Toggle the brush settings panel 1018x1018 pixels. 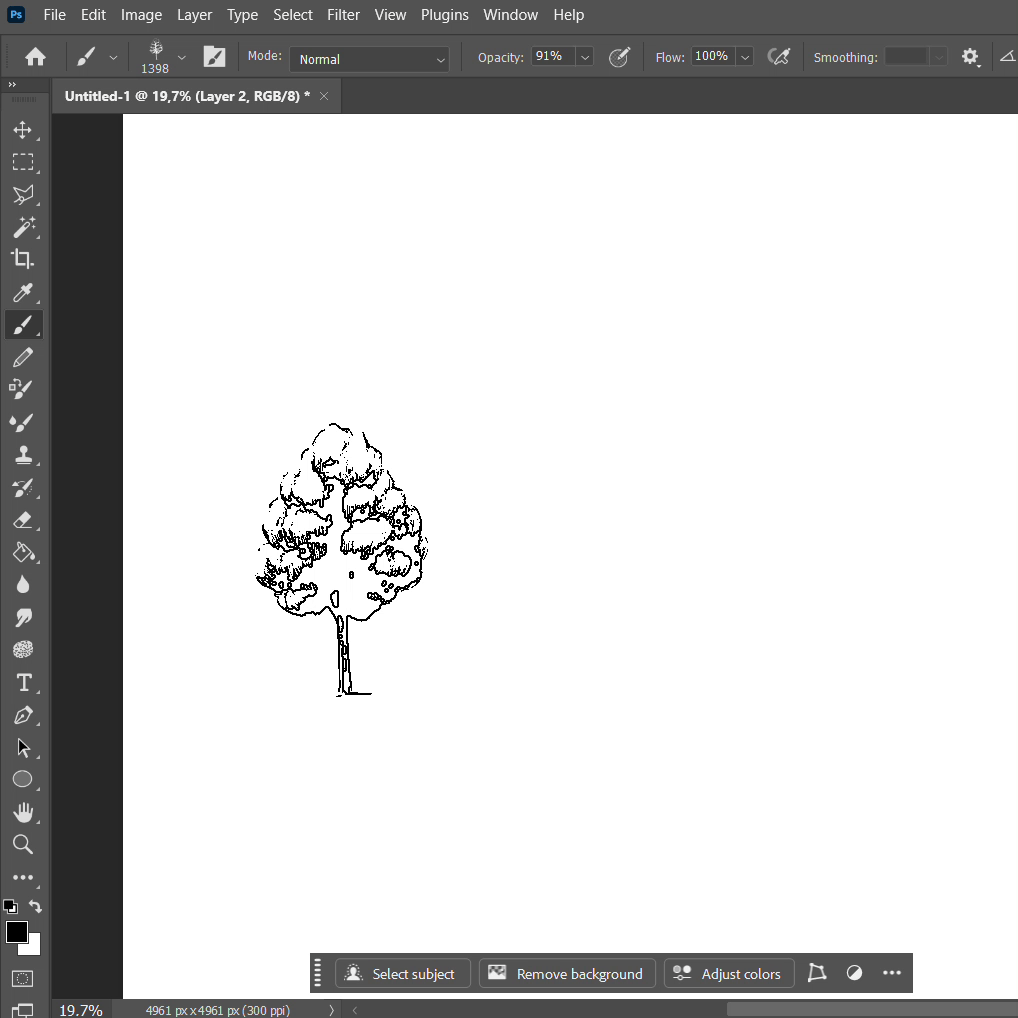[214, 57]
